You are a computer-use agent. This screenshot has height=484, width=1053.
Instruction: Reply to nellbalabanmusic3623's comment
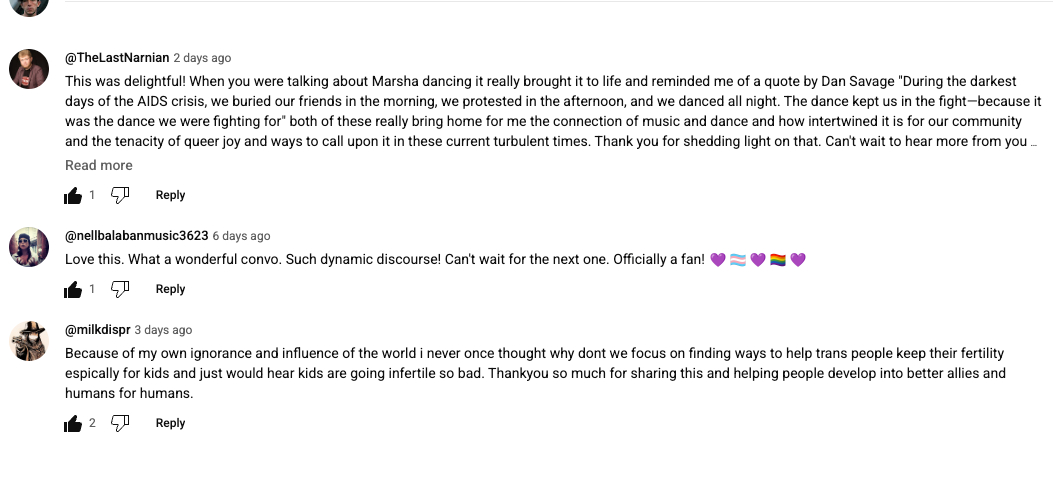point(170,289)
